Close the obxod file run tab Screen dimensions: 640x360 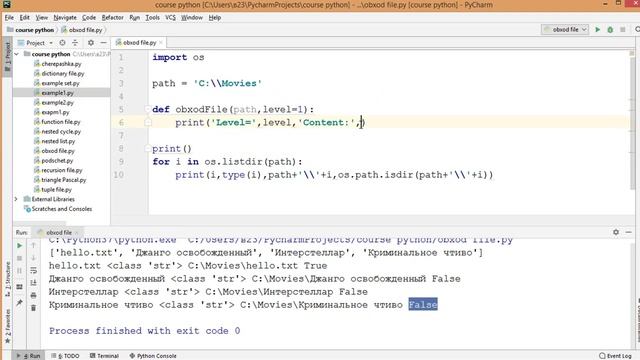[x=76, y=232]
